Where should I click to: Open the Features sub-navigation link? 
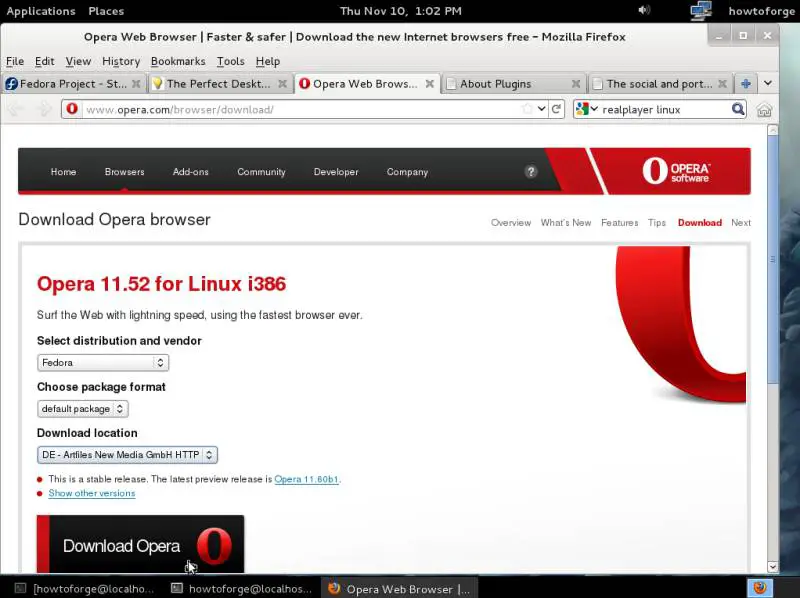tap(619, 222)
